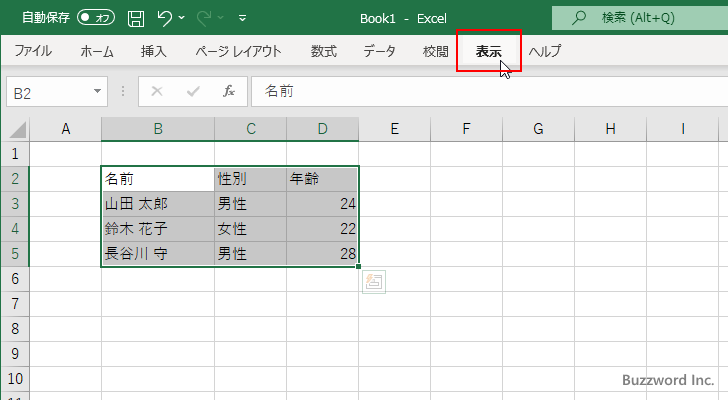Open Customize Quick Access Toolbar dropdown
This screenshot has height=400, width=728.
[x=242, y=19]
